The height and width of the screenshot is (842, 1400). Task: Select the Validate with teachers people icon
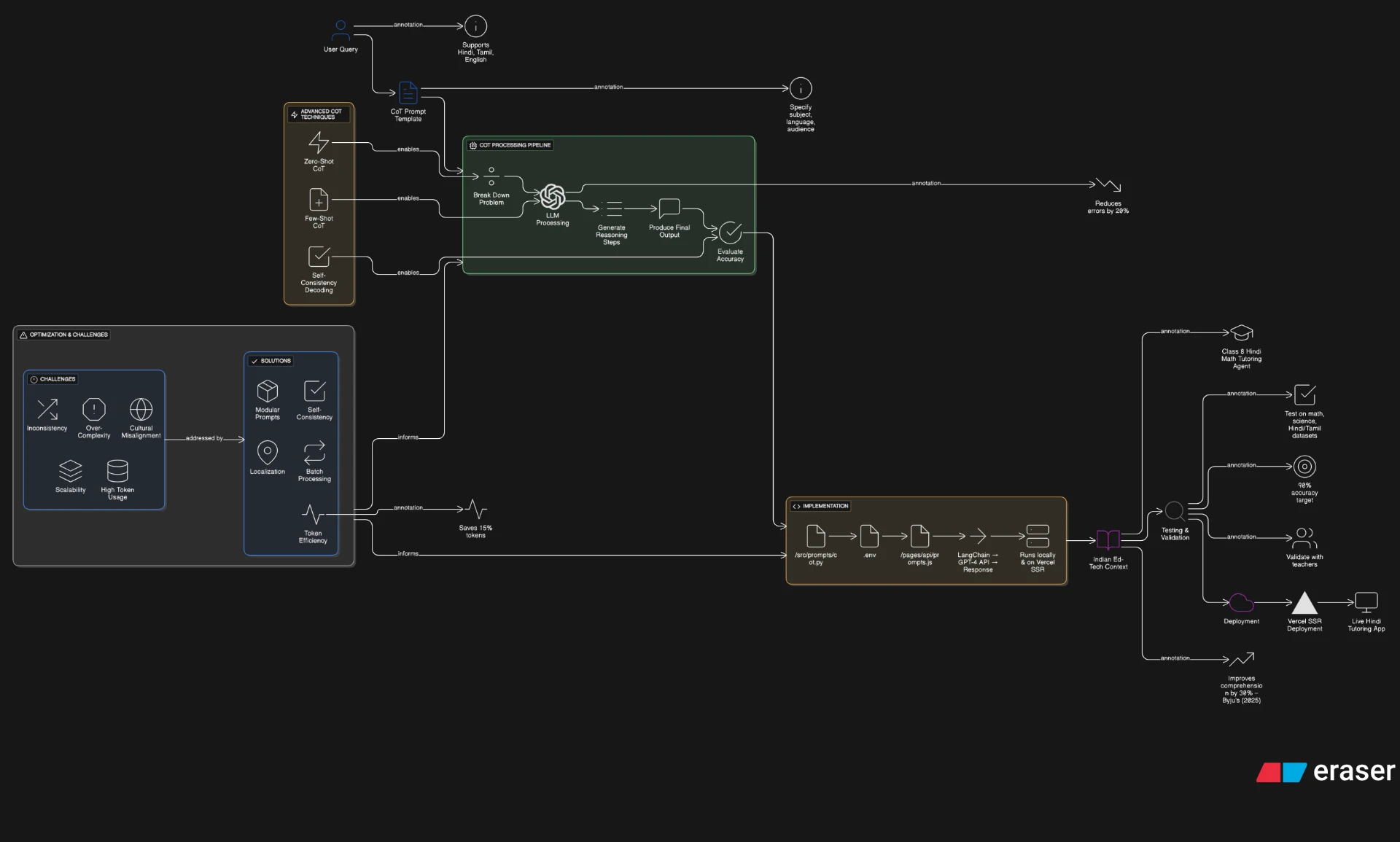point(1304,538)
